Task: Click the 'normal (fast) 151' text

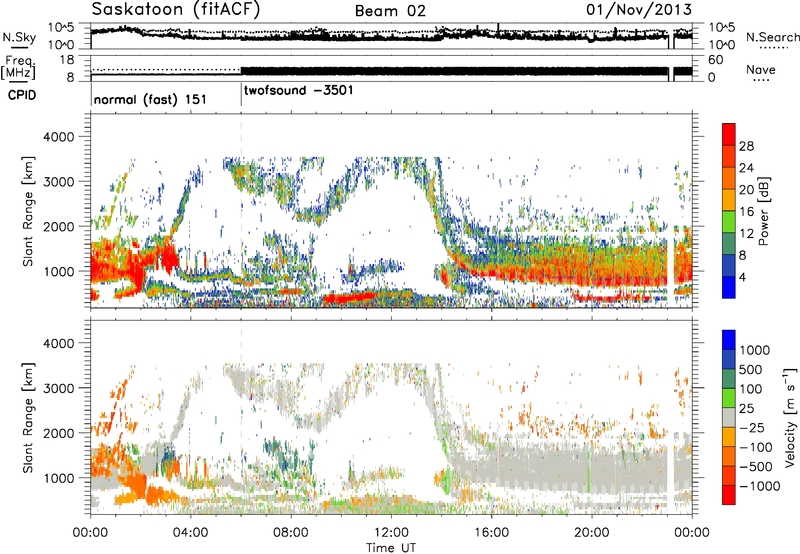Action: 150,99
